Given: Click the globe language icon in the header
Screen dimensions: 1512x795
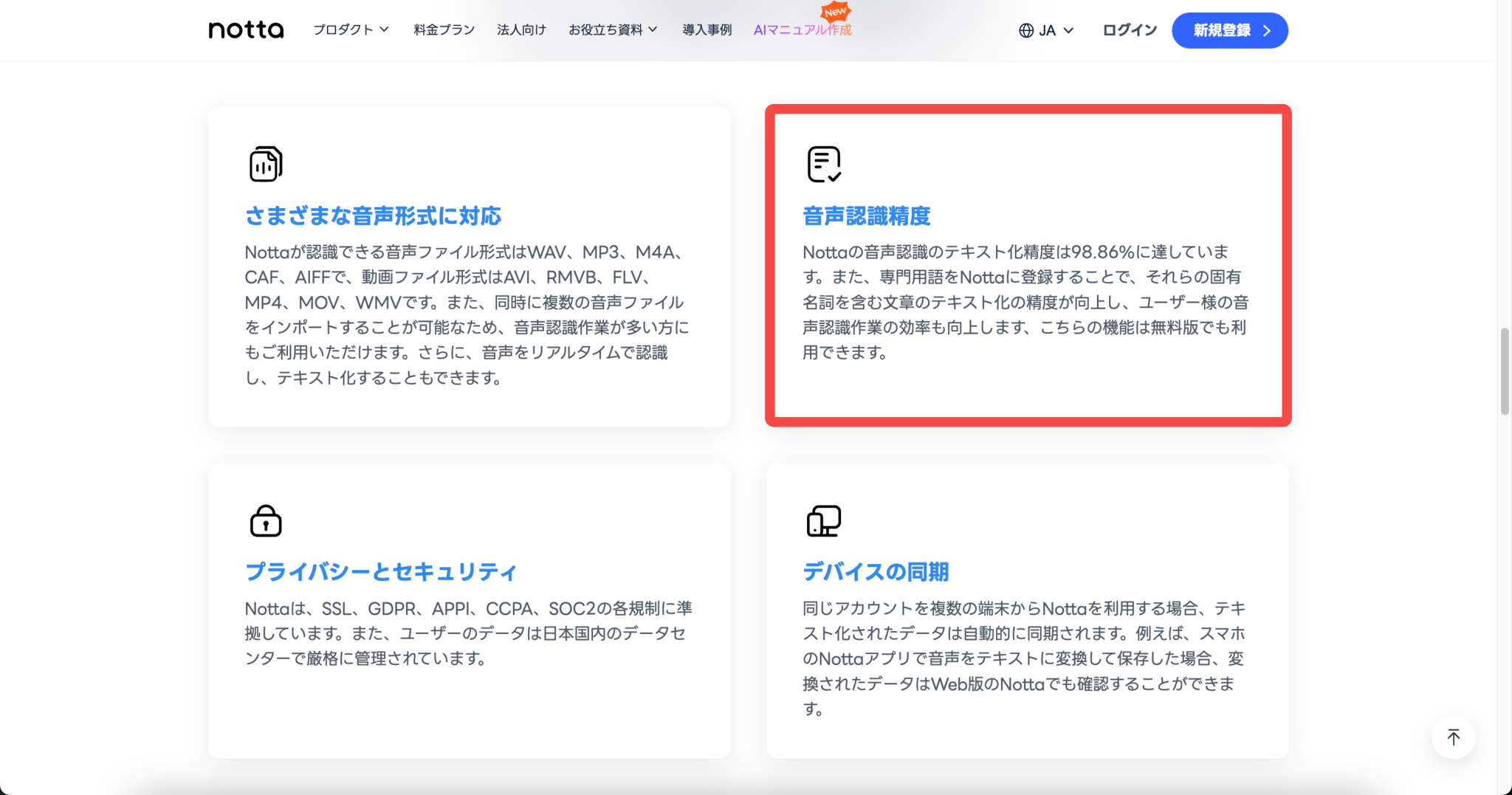Looking at the screenshot, I should [1025, 30].
